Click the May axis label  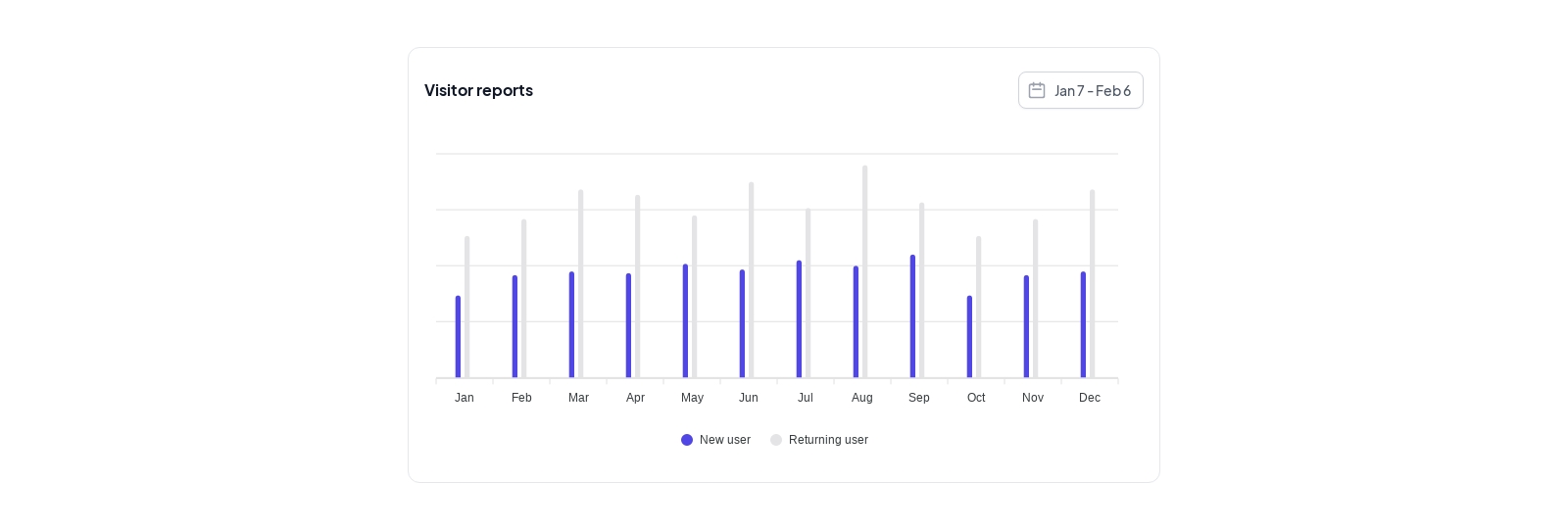tap(692, 398)
